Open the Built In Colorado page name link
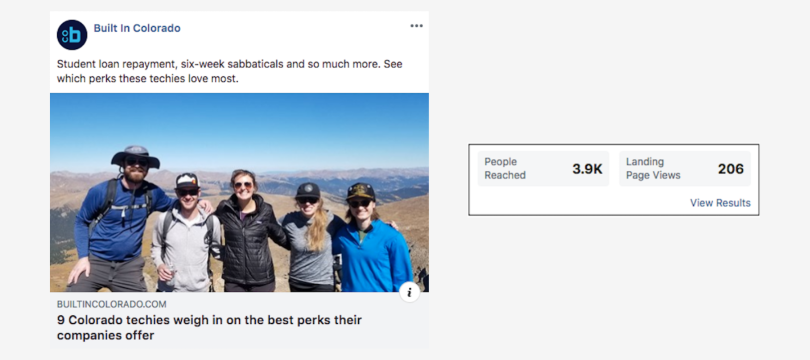 pos(137,28)
